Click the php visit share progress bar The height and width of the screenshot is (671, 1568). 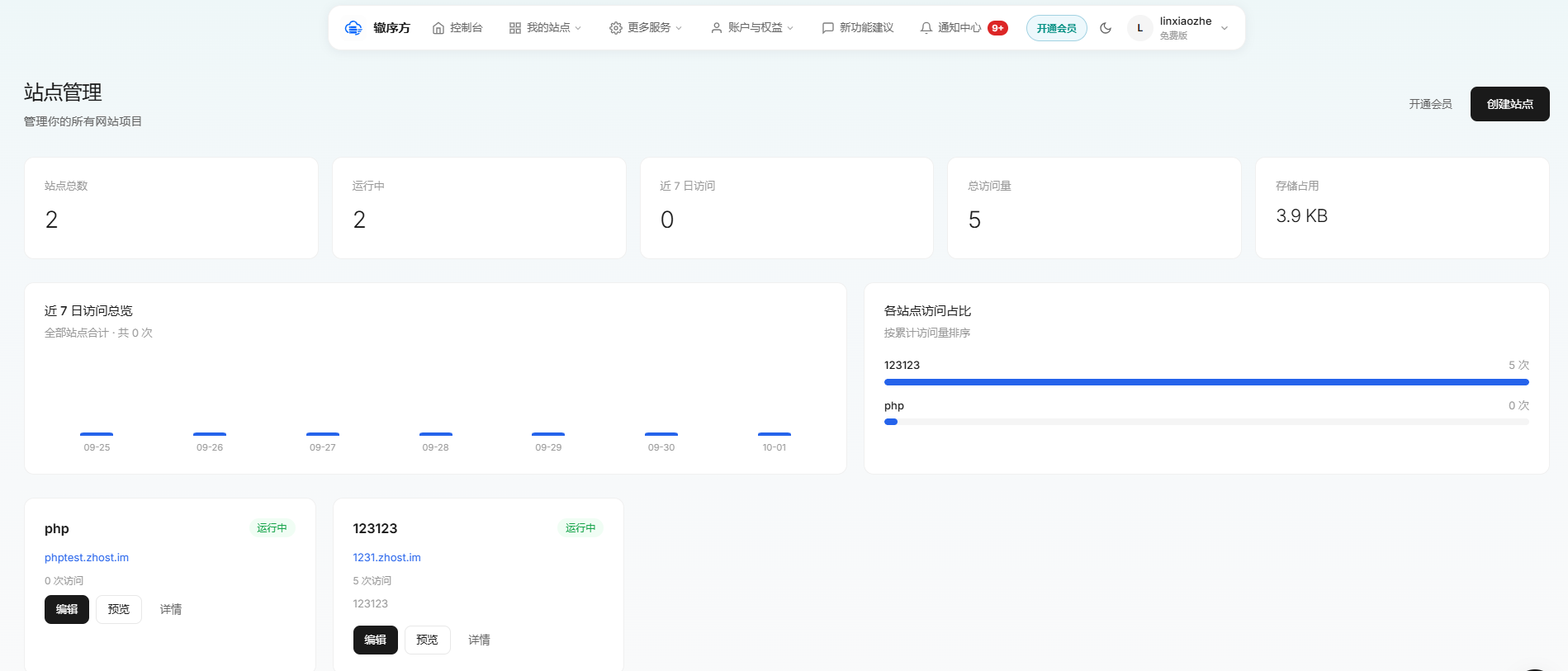[1206, 422]
